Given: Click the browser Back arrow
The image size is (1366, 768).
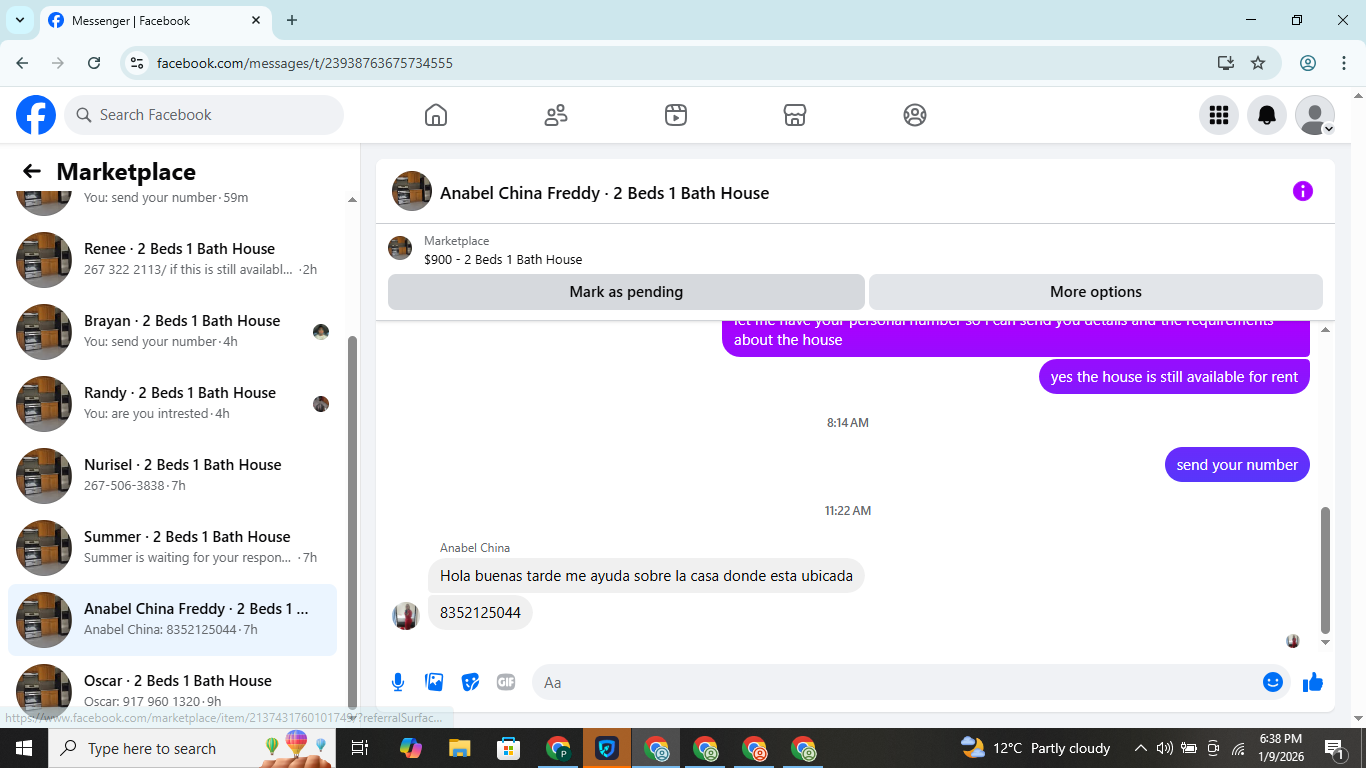Looking at the screenshot, I should click(x=22, y=63).
